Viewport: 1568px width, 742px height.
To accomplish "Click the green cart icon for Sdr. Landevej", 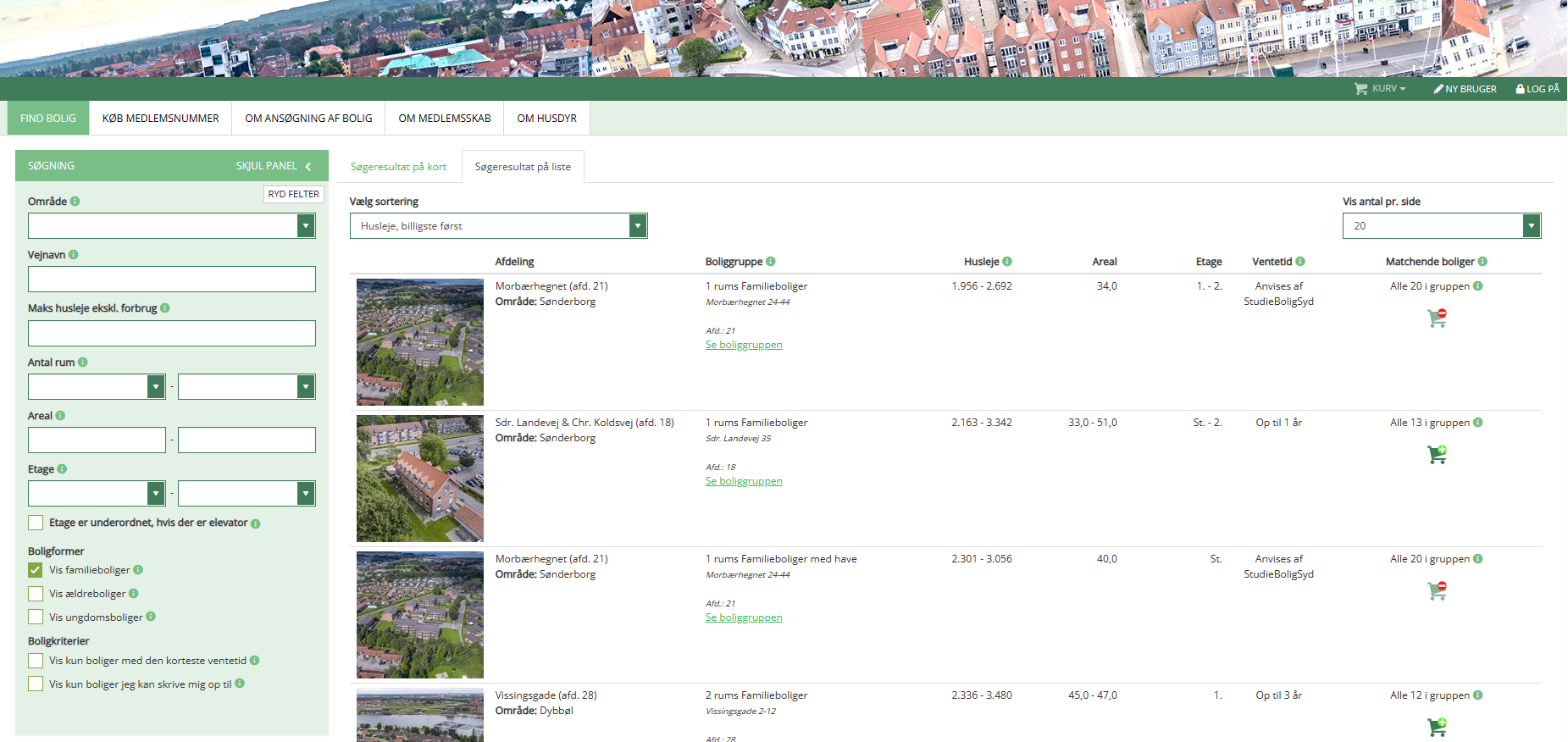I will [x=1437, y=455].
